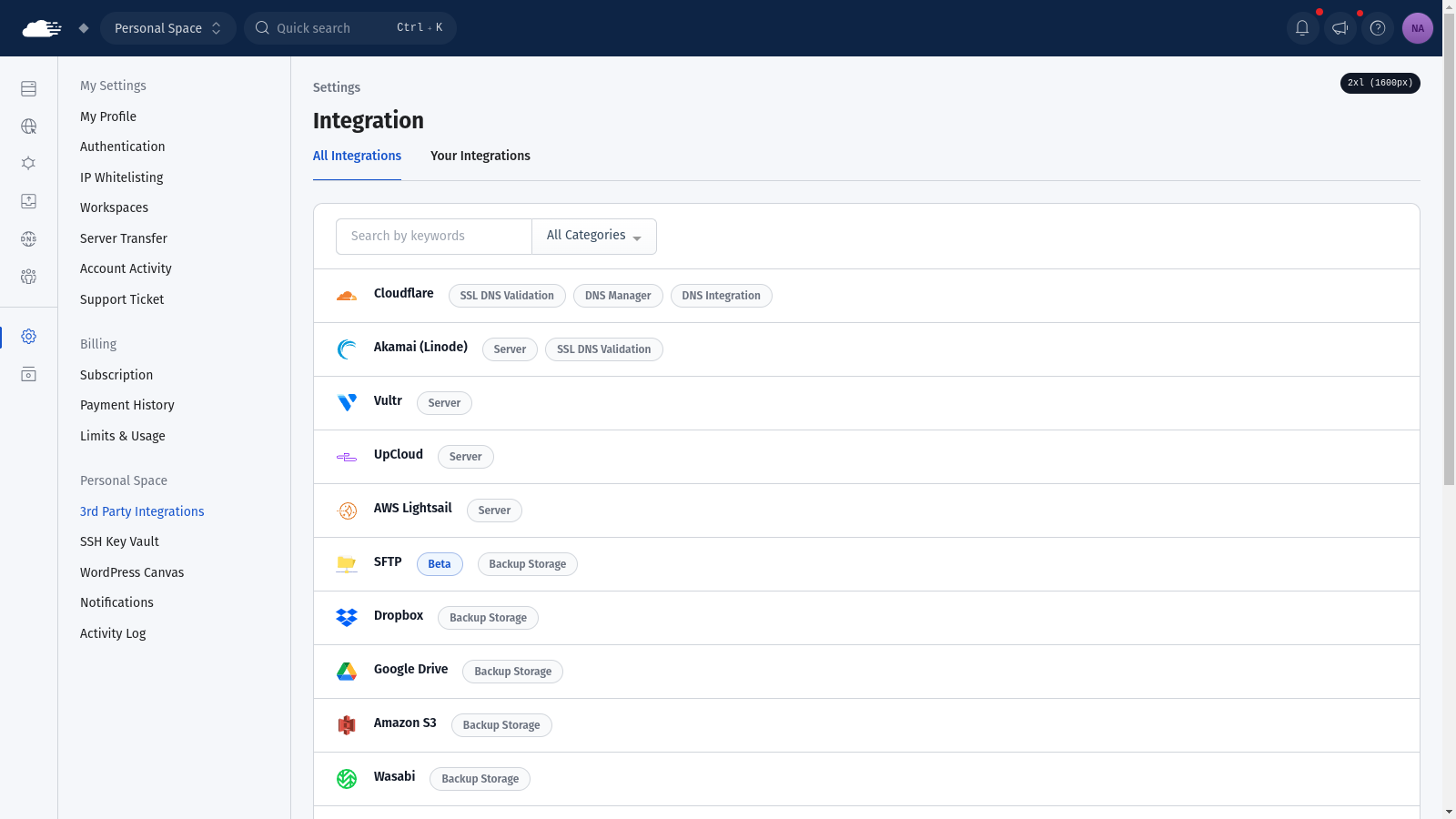Click Cloudflare's SSL DNS Validation tag
The width and height of the screenshot is (1456, 819).
[x=507, y=296]
